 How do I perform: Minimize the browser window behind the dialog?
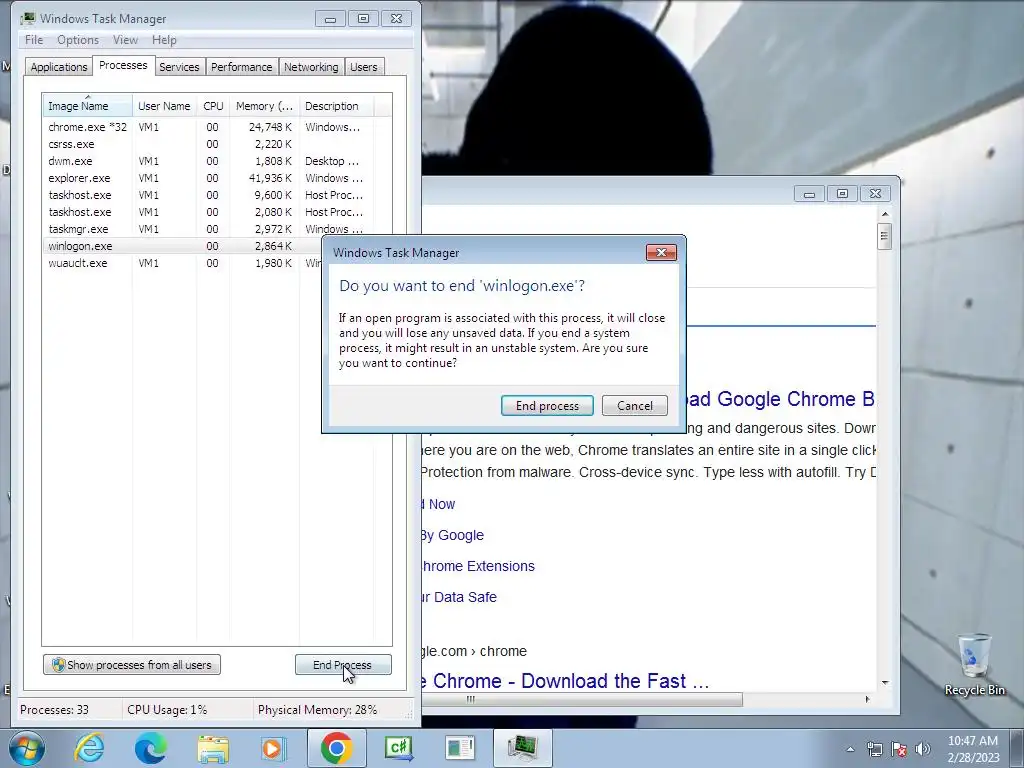(x=809, y=194)
